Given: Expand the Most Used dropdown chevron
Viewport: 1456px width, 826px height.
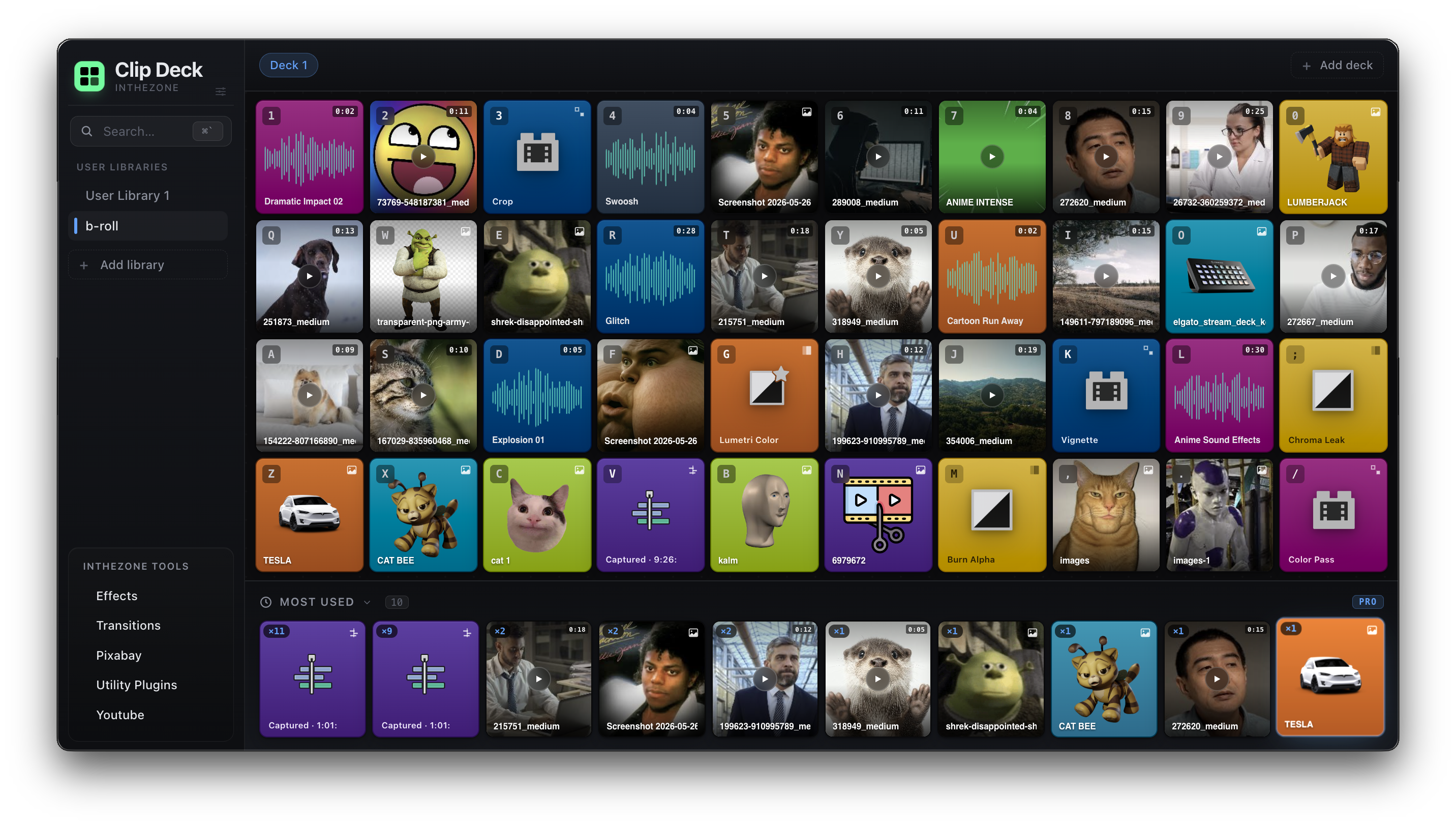Looking at the screenshot, I should (367, 603).
